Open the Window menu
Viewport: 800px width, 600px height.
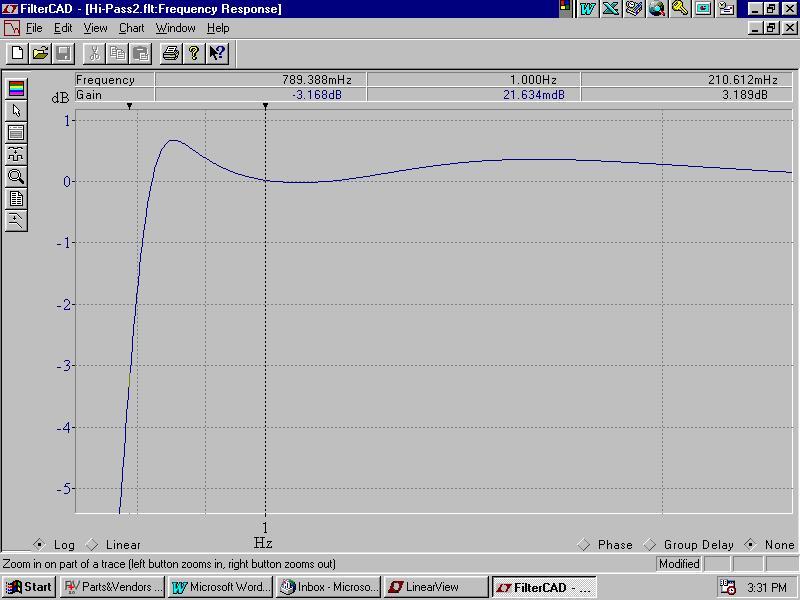[x=175, y=28]
